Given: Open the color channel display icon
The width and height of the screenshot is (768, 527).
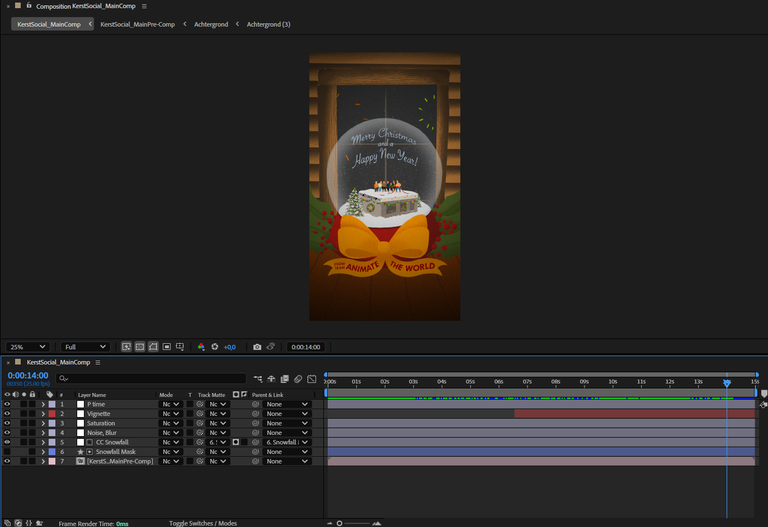Looking at the screenshot, I should [200, 347].
